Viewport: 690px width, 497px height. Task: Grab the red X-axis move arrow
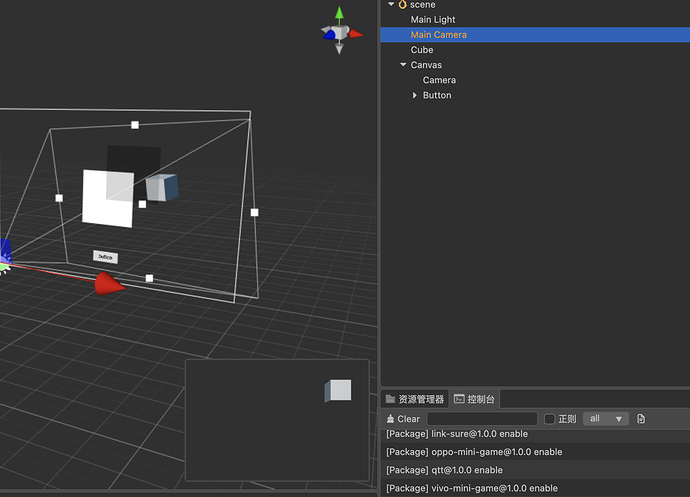110,284
